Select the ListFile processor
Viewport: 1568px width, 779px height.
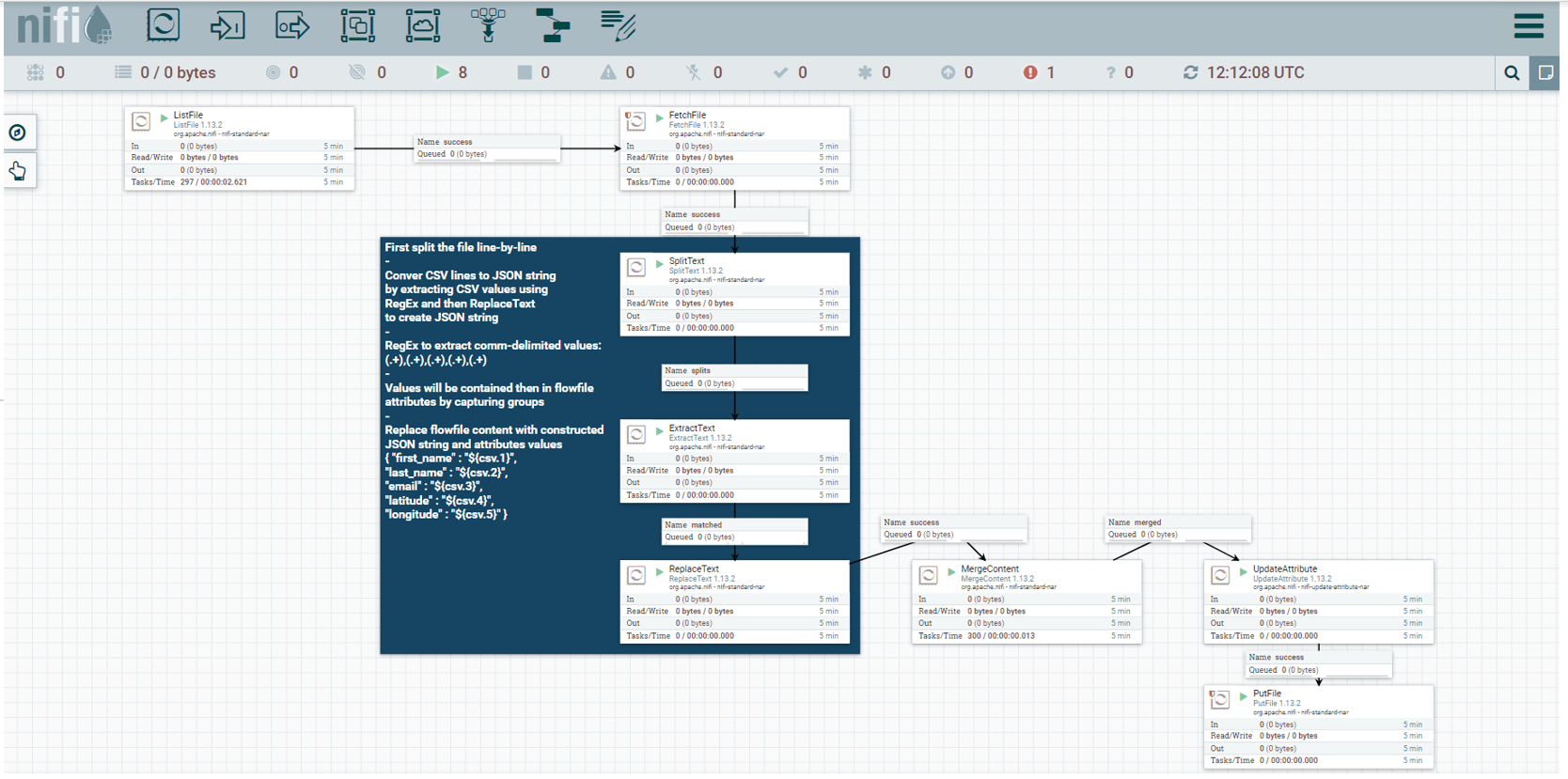point(240,148)
